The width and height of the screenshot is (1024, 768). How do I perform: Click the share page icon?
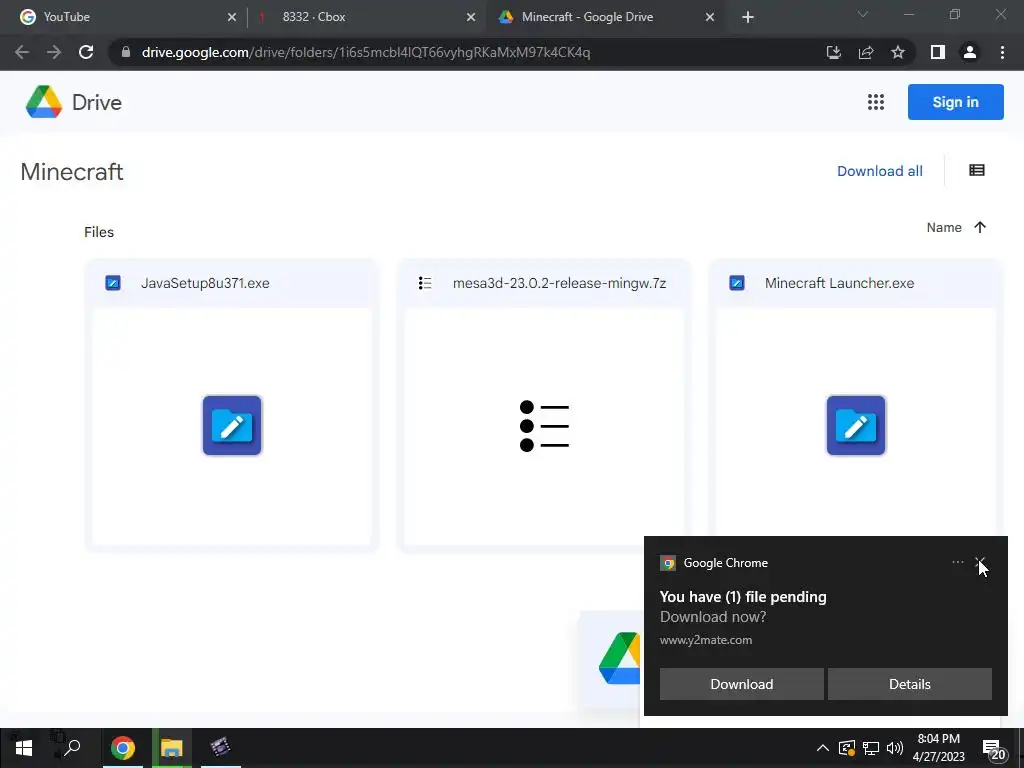[x=866, y=52]
